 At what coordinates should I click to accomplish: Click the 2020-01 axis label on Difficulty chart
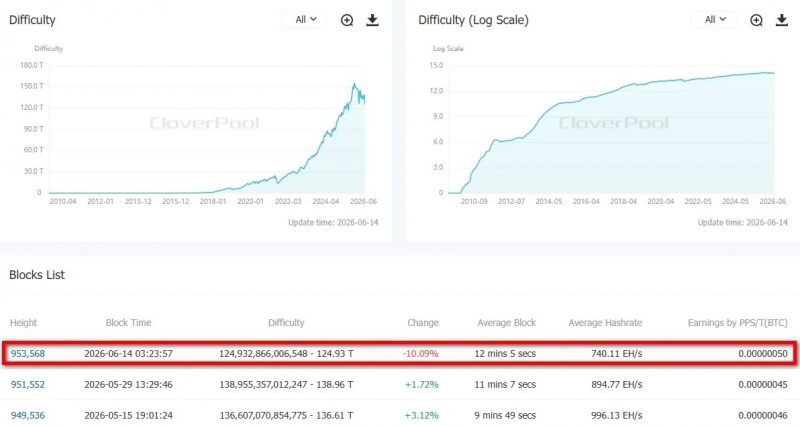coord(251,202)
